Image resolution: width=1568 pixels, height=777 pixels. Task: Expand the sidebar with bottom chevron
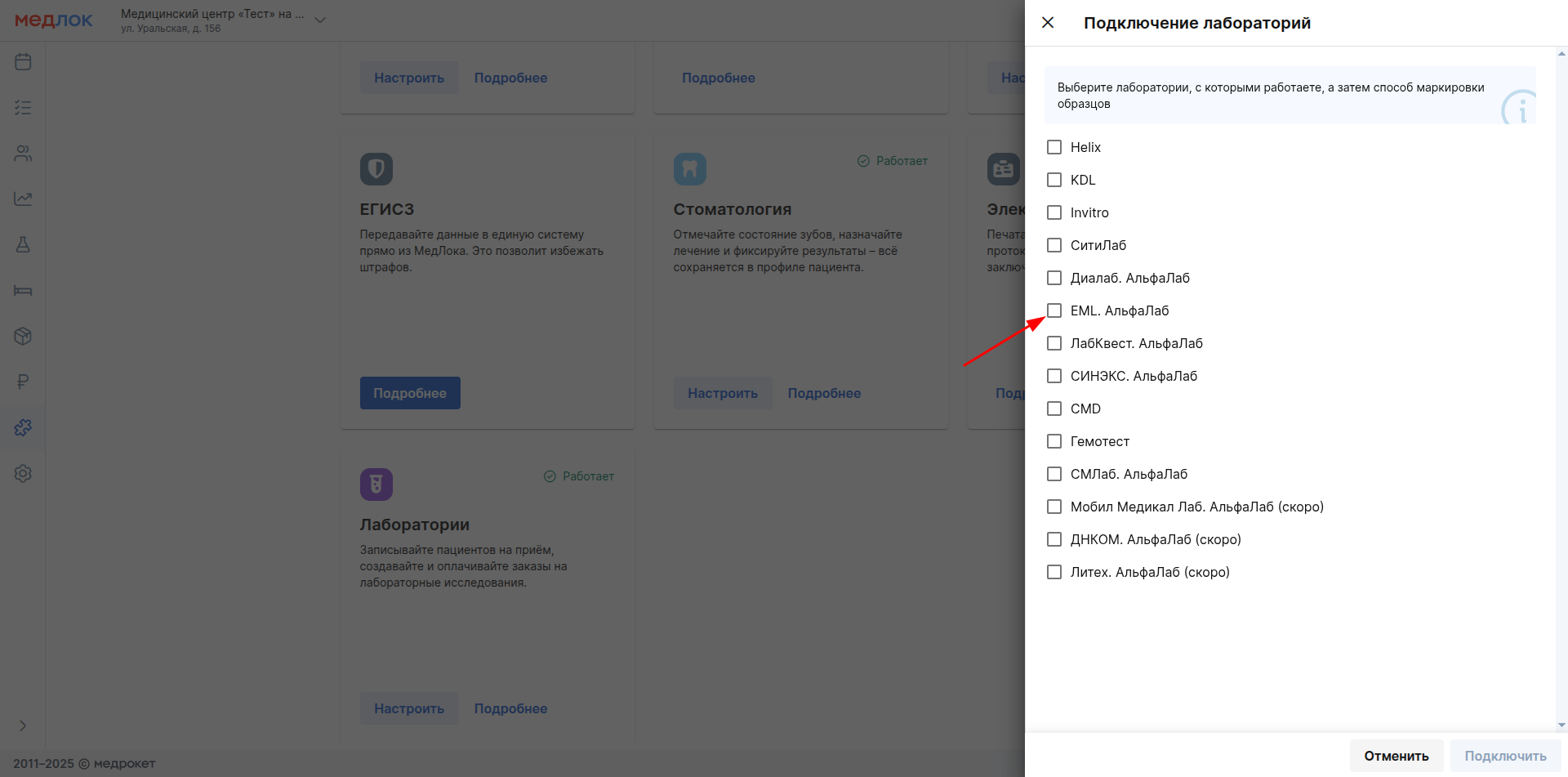23,726
